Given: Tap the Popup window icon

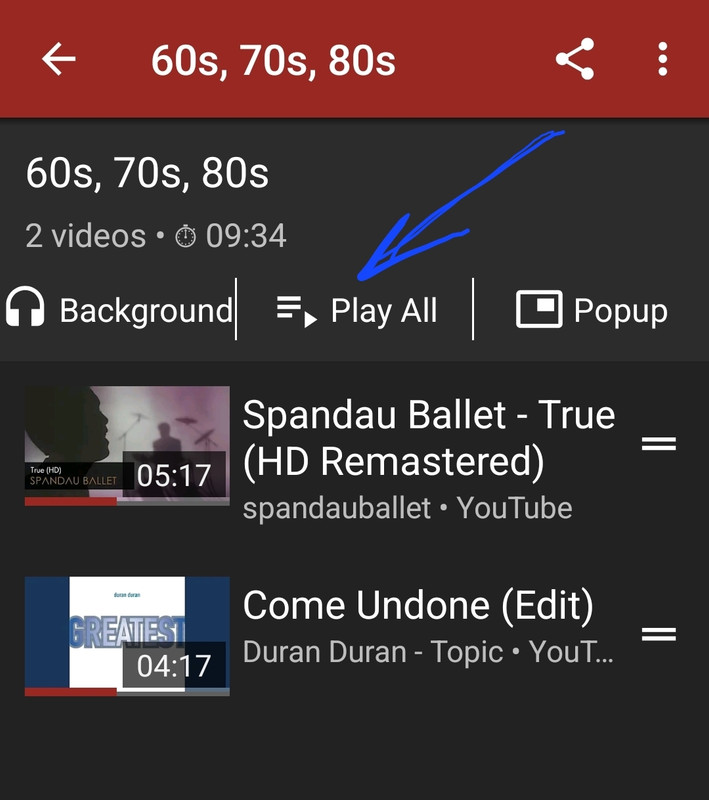Looking at the screenshot, I should (x=539, y=309).
